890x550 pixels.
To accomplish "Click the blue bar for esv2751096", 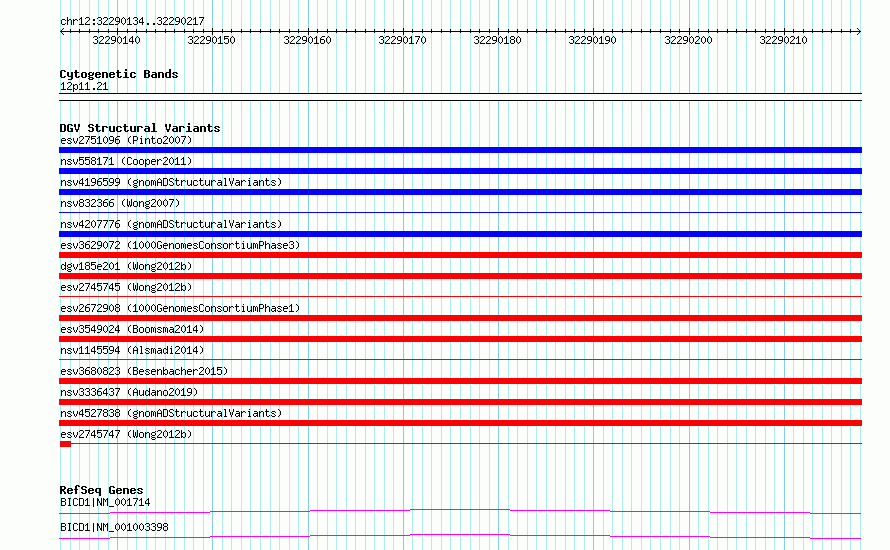I will 460,150.
